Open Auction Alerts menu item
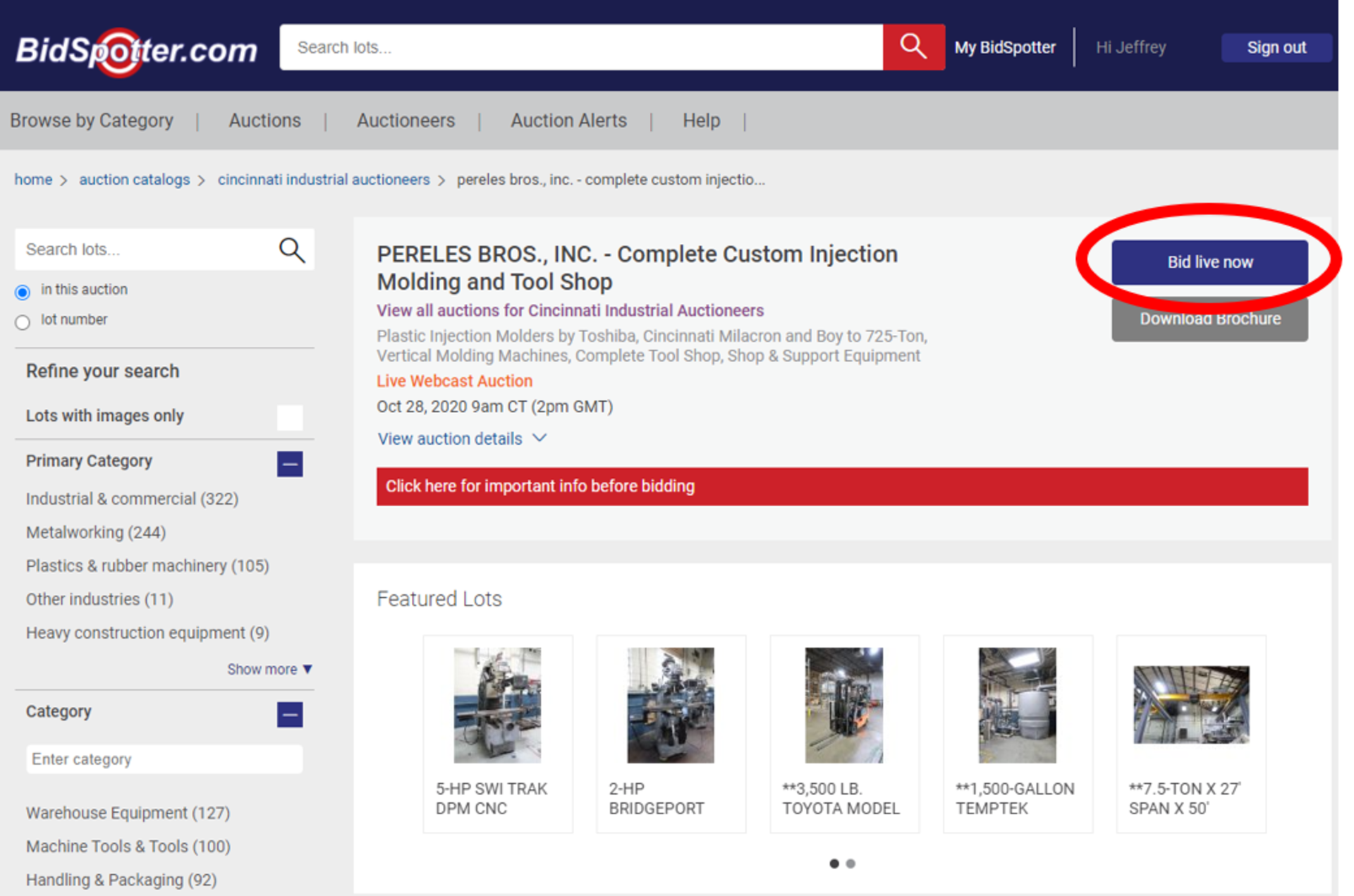Screen dimensions: 1354x896 (568, 121)
